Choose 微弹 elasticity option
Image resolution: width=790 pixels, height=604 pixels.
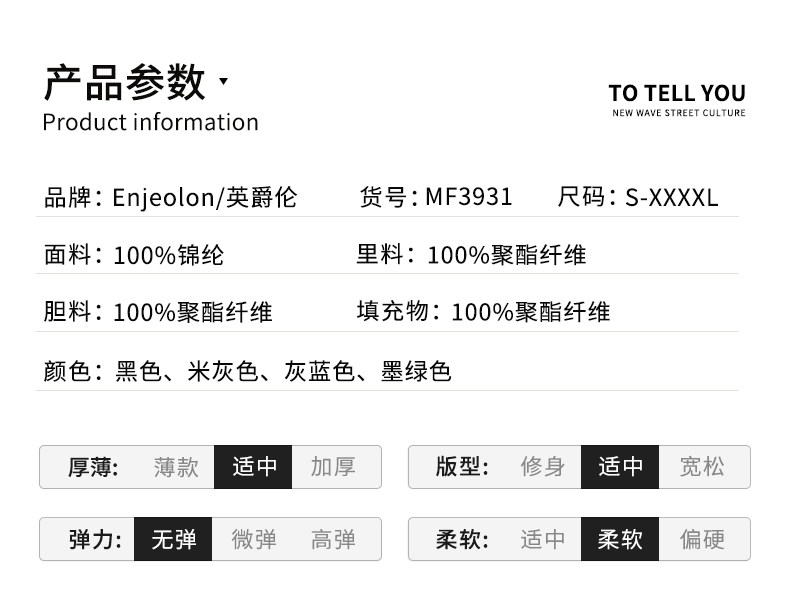coord(253,540)
